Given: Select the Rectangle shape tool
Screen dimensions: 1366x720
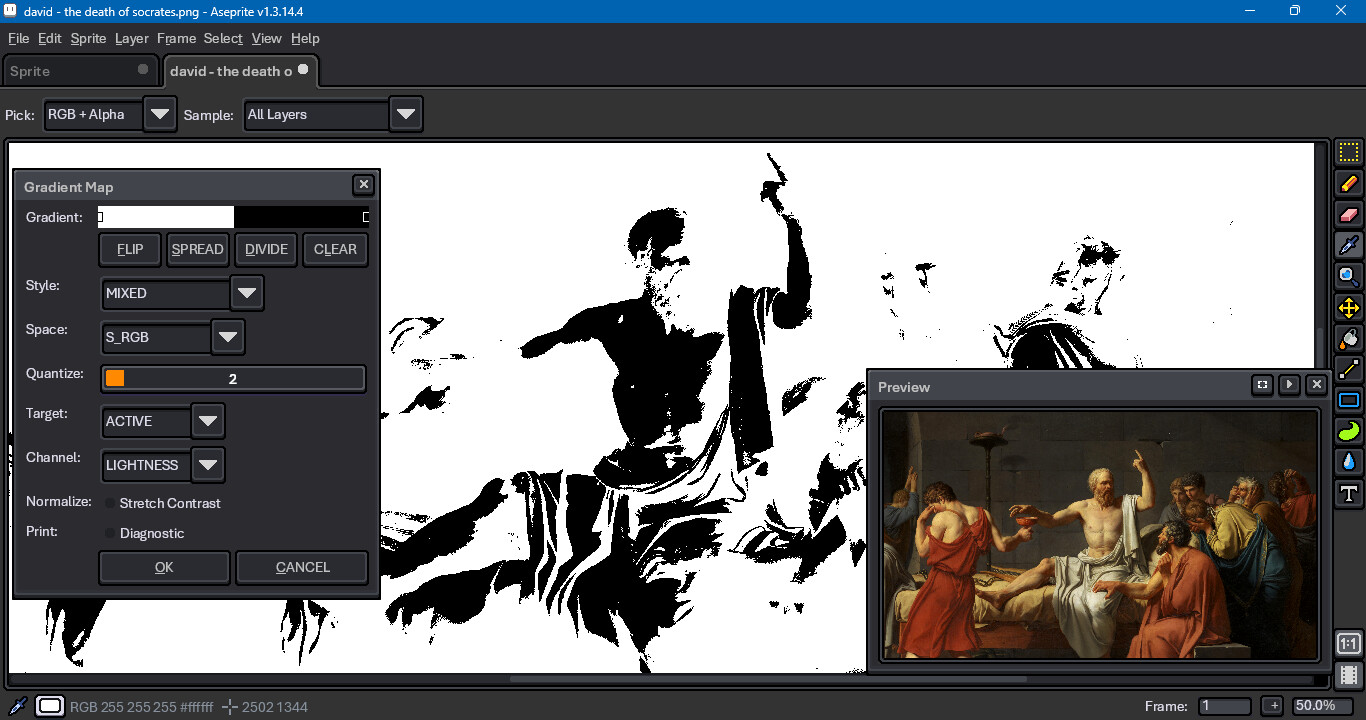Looking at the screenshot, I should click(x=1349, y=401).
